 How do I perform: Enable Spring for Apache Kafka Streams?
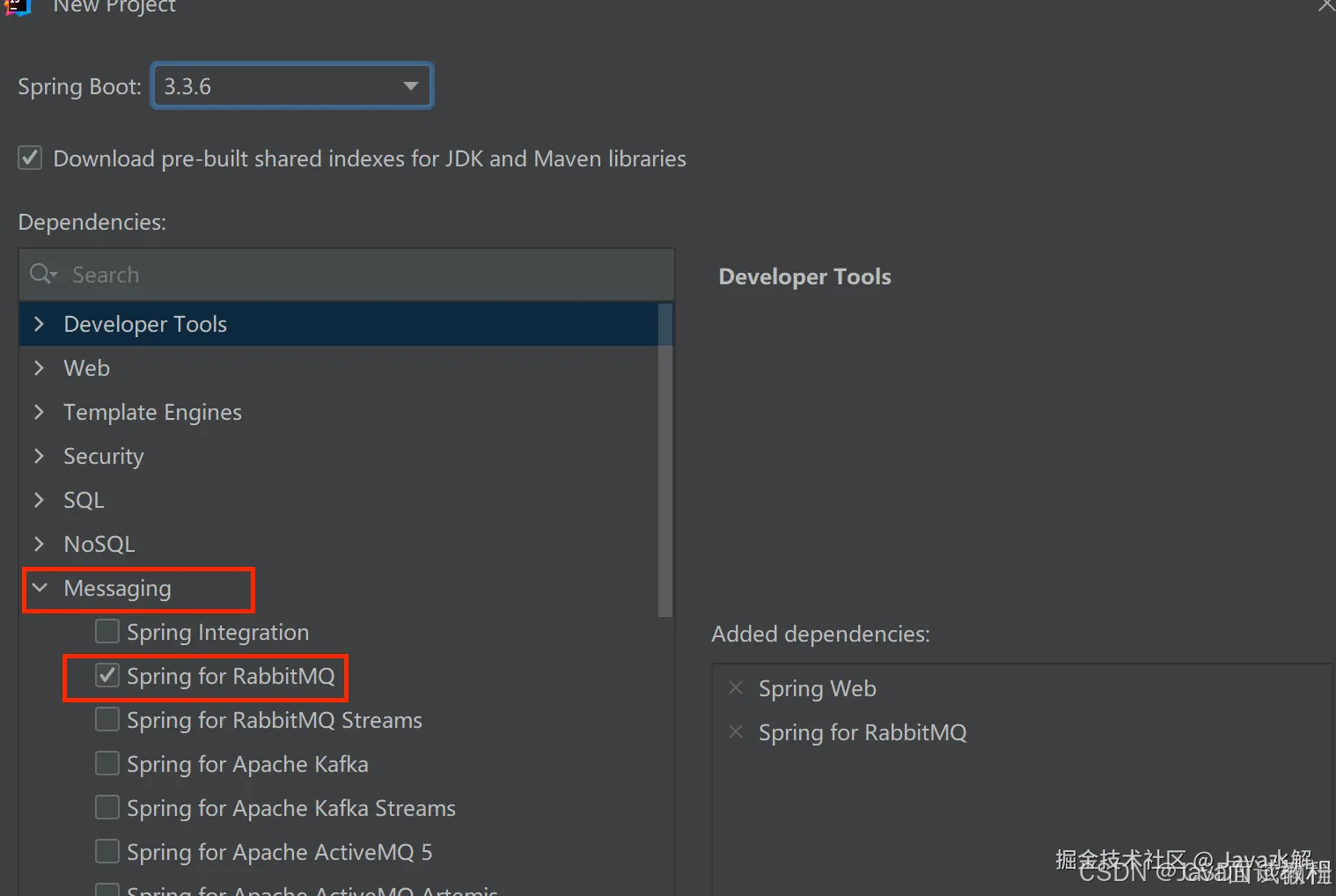(x=106, y=807)
